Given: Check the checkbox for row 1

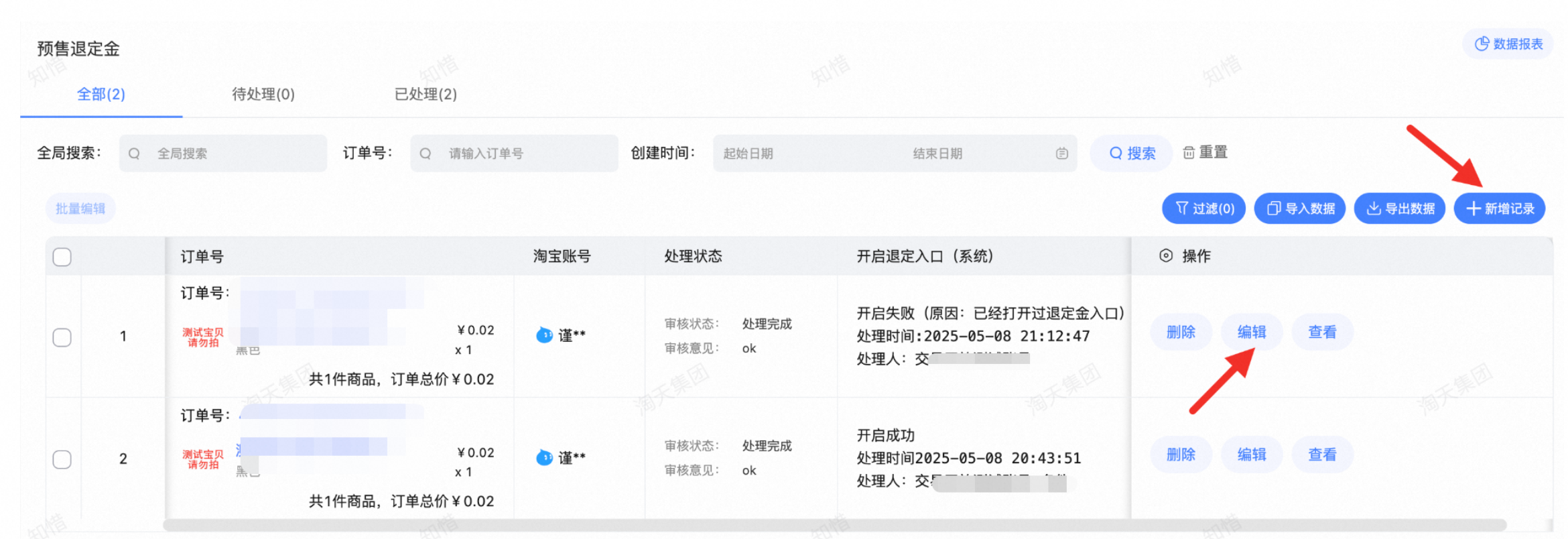Looking at the screenshot, I should (62, 337).
